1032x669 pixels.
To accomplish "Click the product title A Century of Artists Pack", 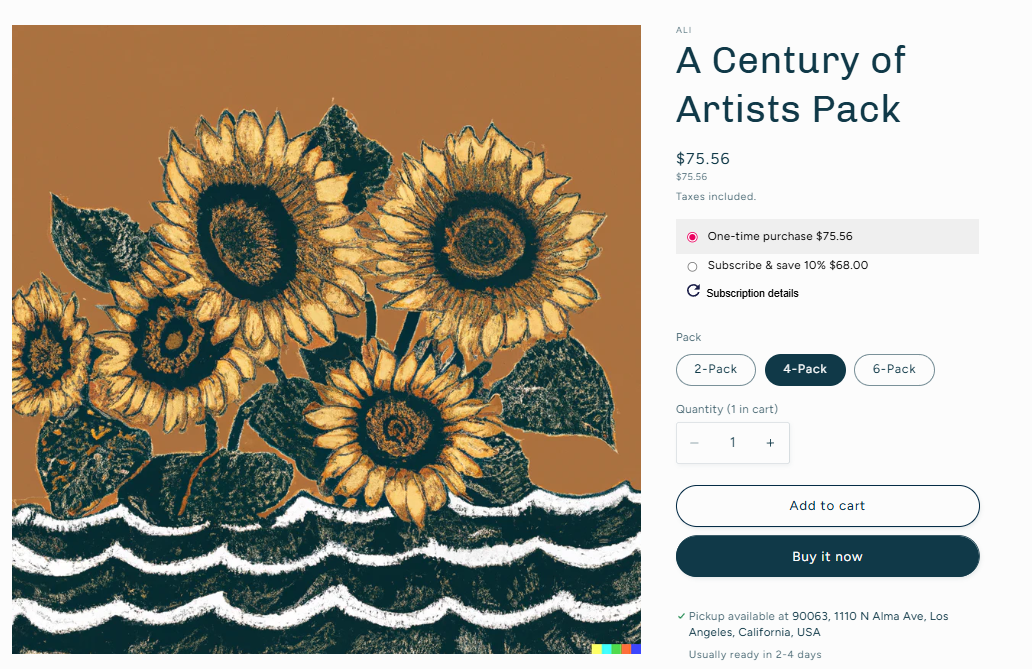I will coord(790,84).
